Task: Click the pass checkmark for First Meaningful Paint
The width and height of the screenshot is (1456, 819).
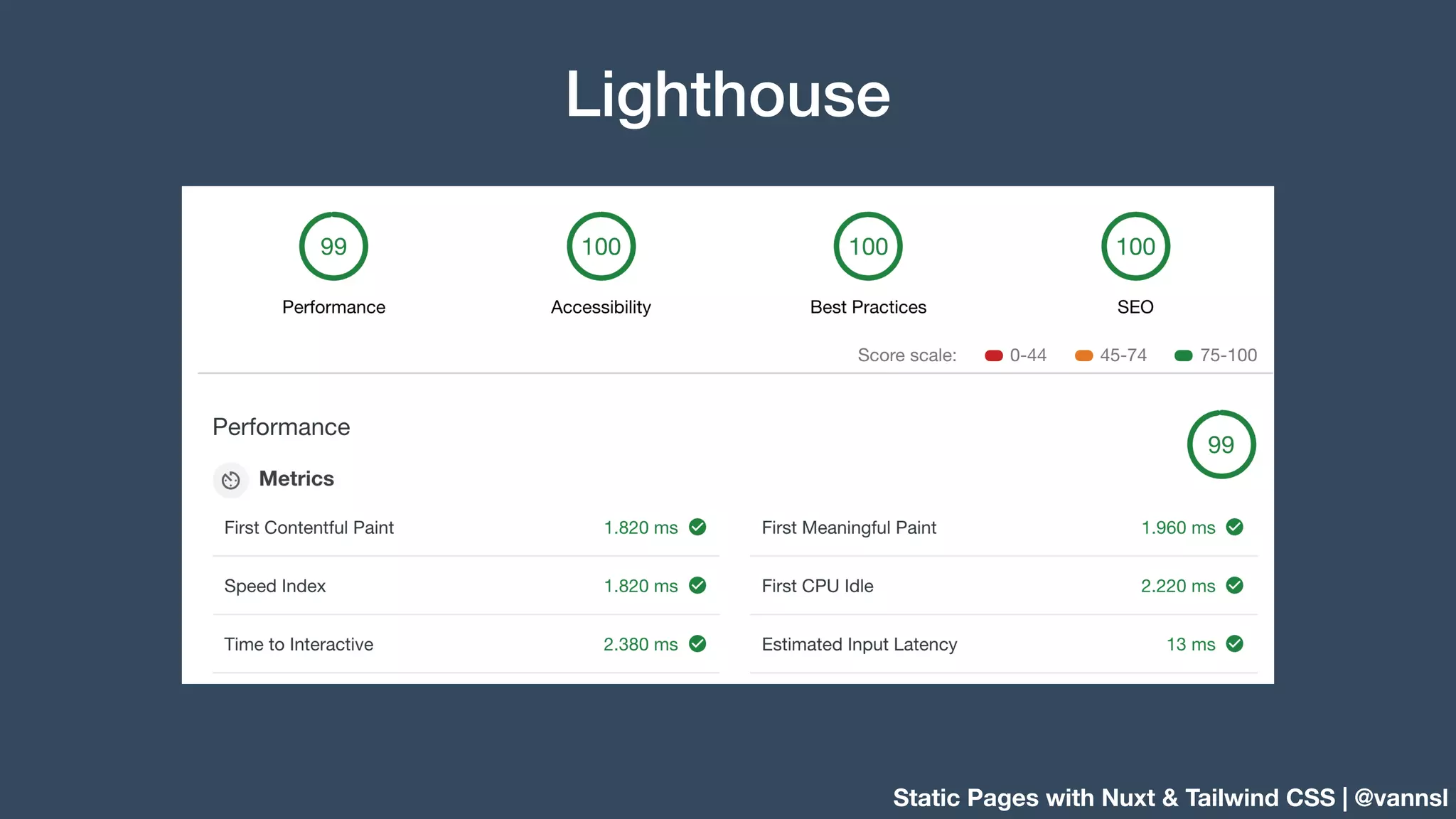Action: click(1235, 527)
